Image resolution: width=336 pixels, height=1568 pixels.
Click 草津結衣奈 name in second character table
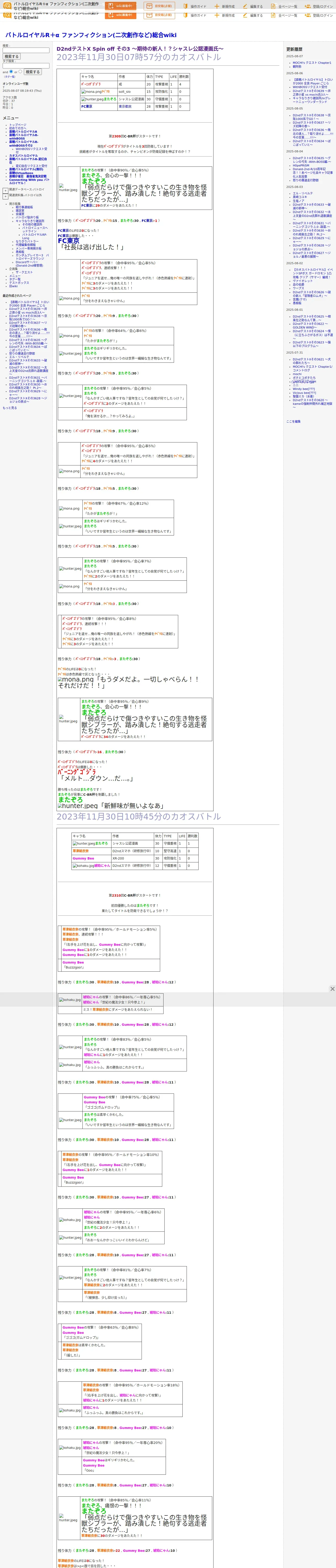pos(81,851)
